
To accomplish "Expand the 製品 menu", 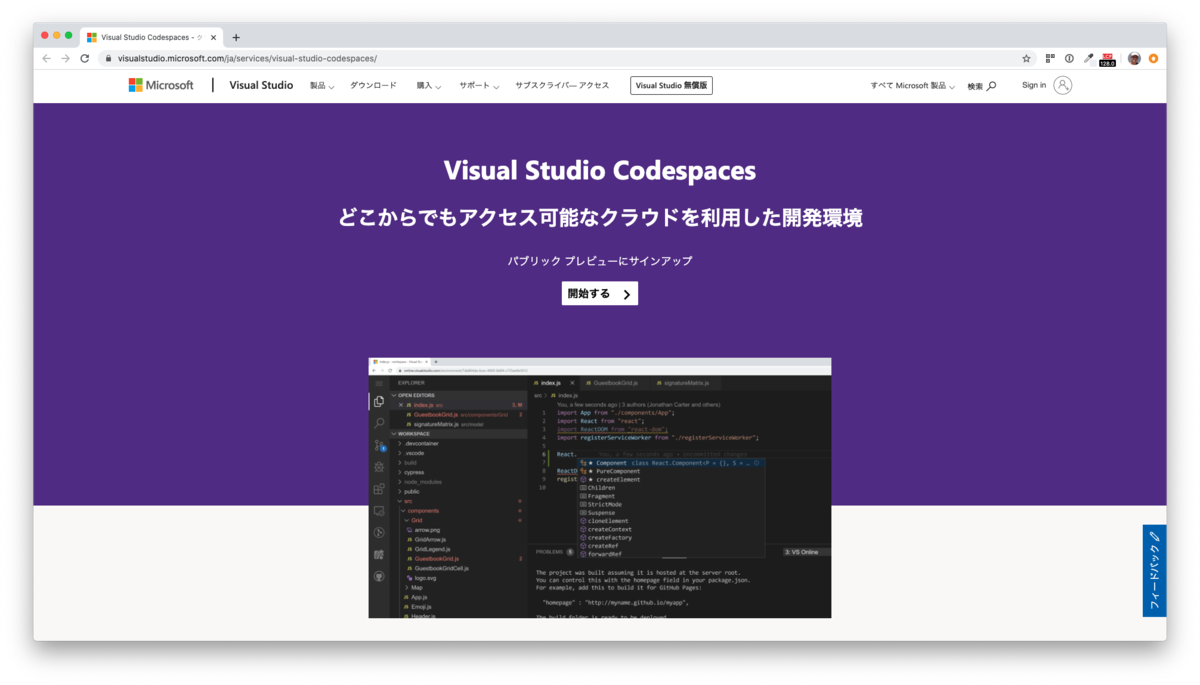I will pyautogui.click(x=322, y=86).
